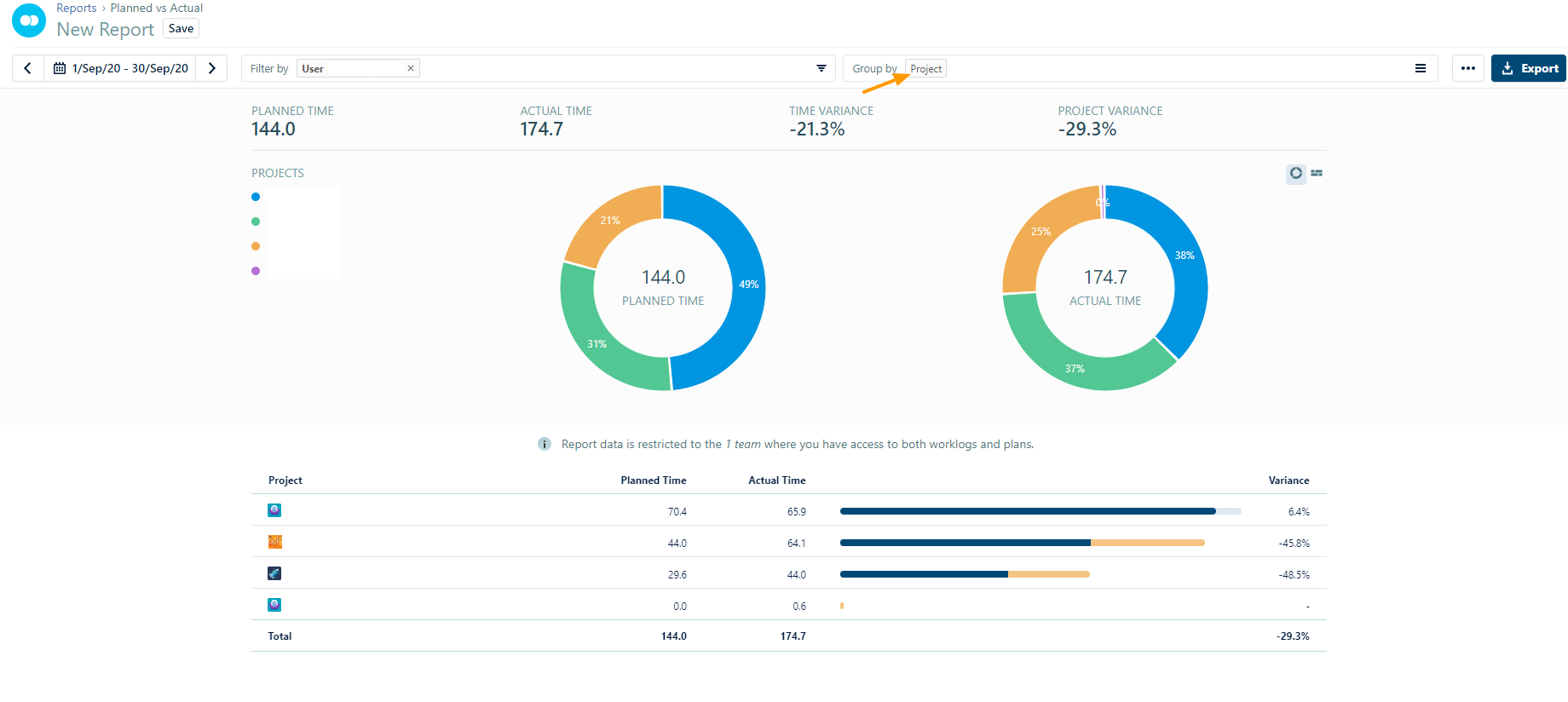
Task: Go to previous date period arrow
Action: [28, 68]
